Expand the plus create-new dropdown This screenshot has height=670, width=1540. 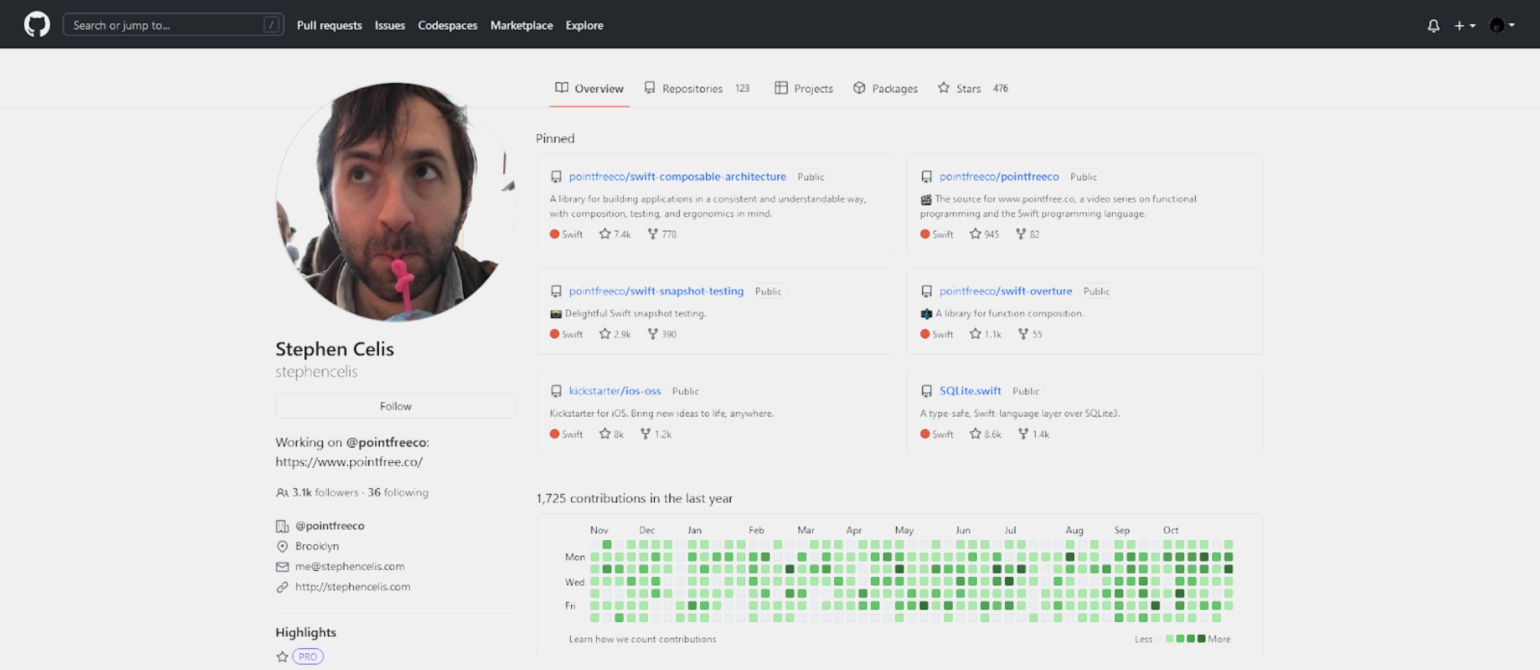(1465, 26)
